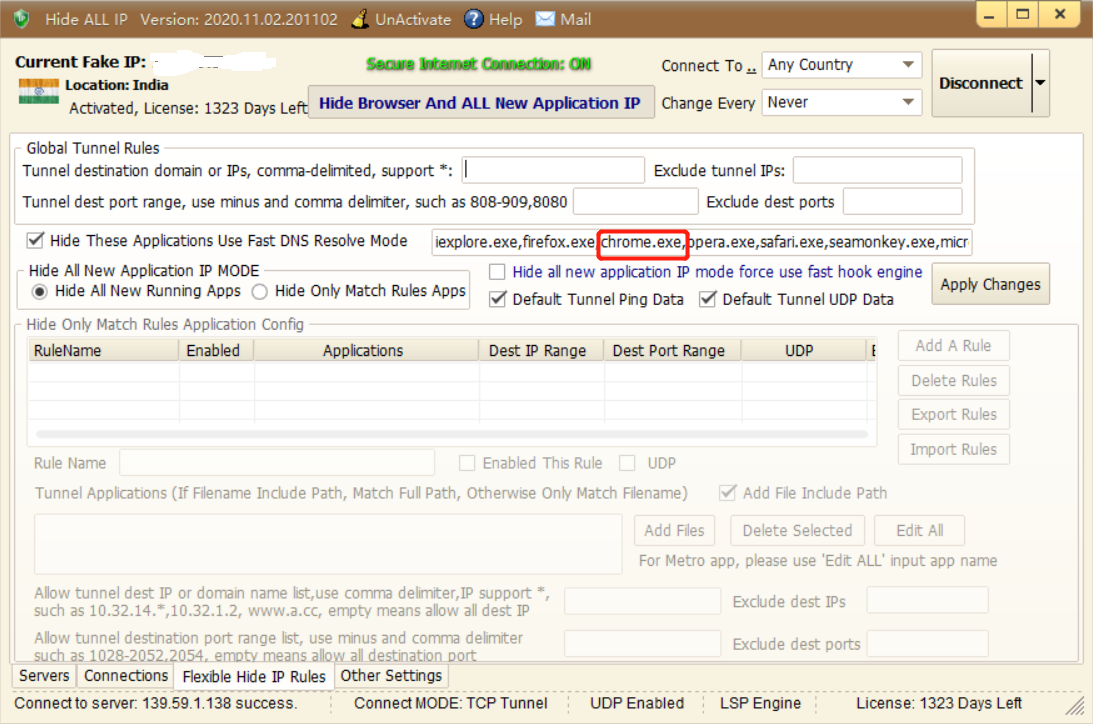Focus the Exclude tunnel IPs field

[x=878, y=170]
